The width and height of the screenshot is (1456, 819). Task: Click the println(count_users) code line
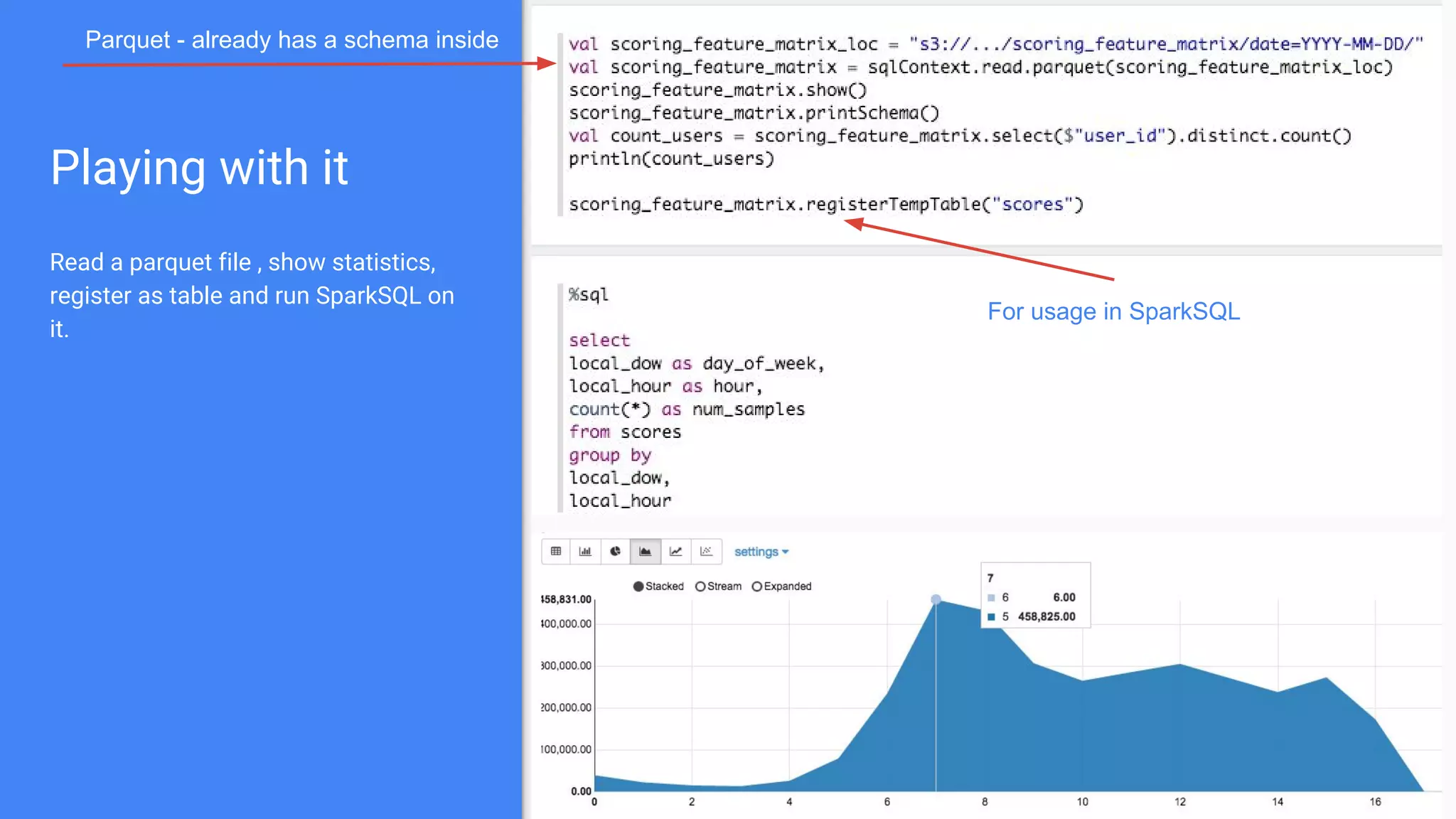[670, 159]
